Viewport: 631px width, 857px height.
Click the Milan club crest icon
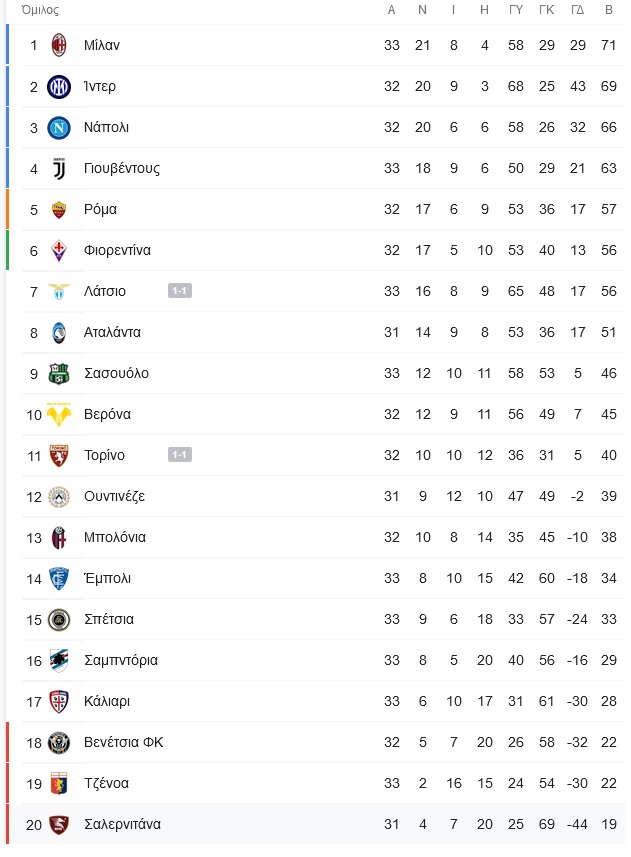click(59, 45)
